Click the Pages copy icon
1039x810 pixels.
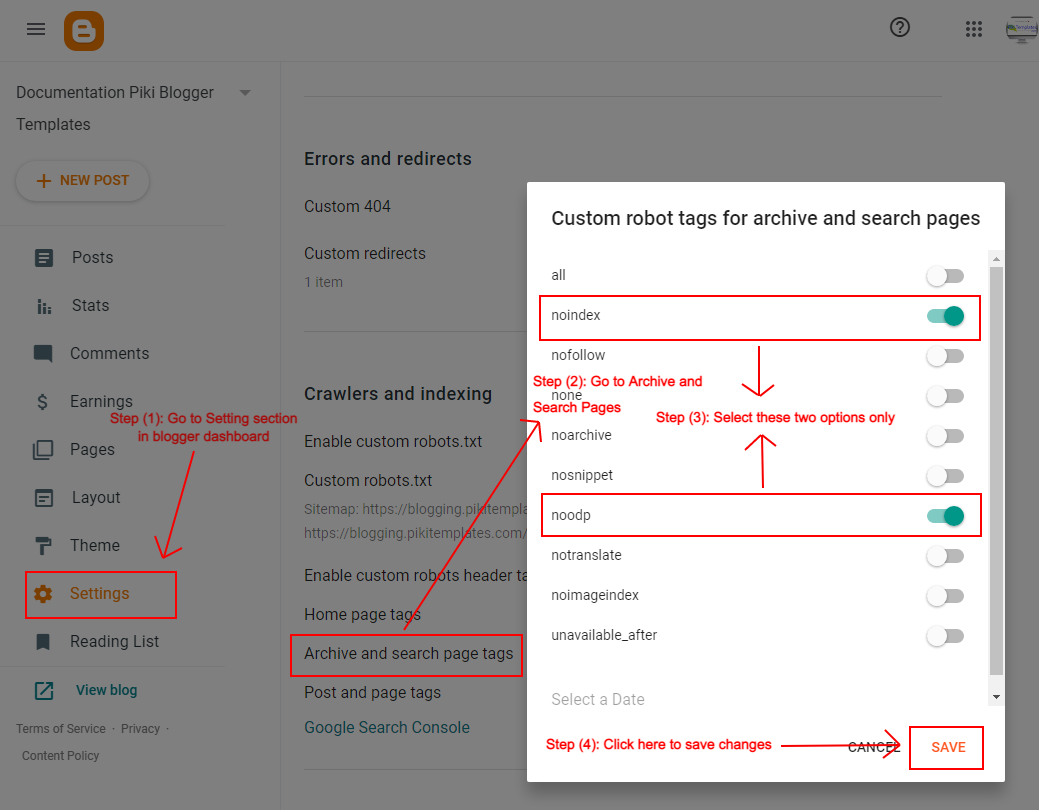coord(43,449)
